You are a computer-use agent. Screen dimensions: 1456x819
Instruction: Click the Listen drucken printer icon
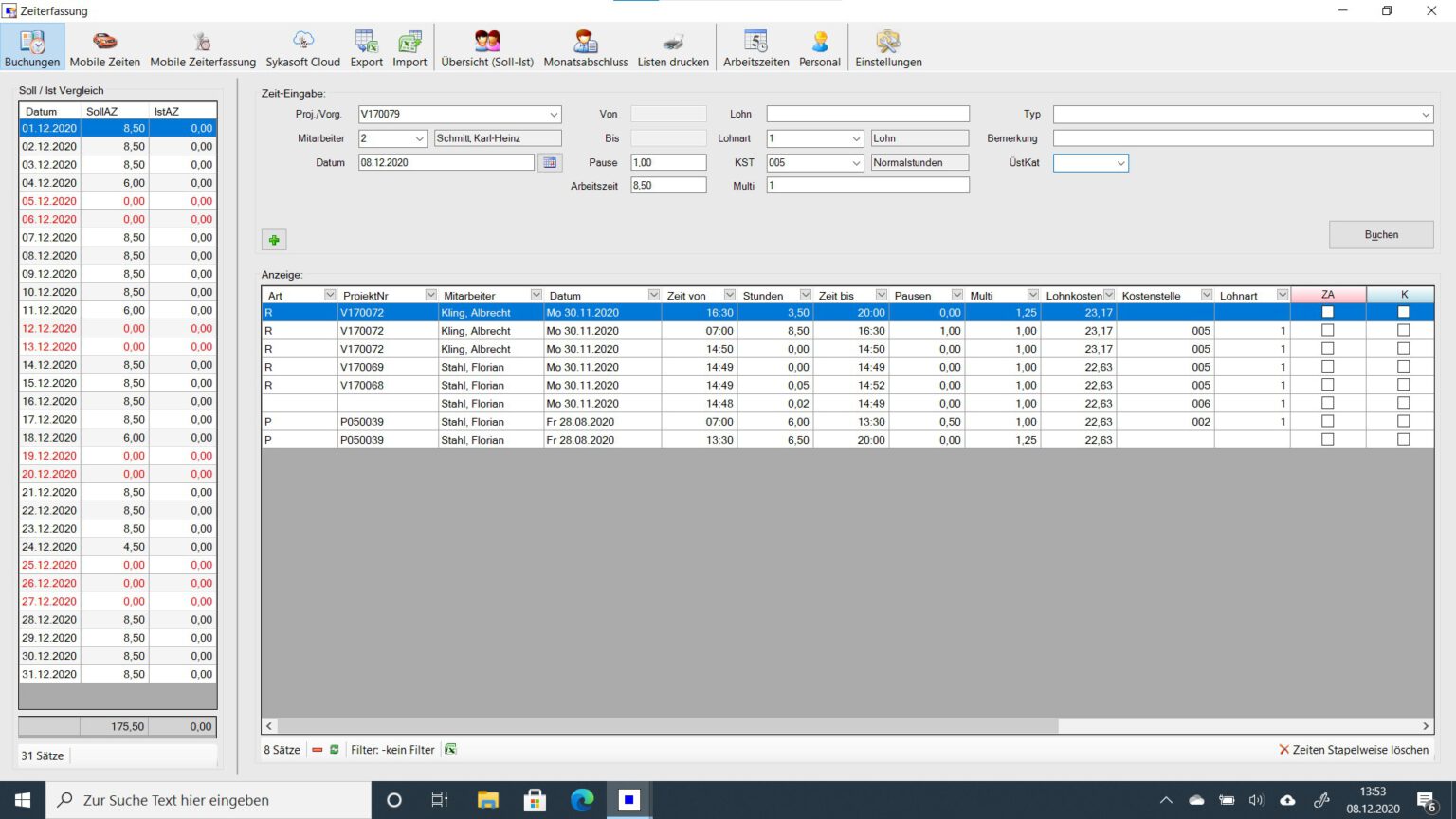[672, 48]
